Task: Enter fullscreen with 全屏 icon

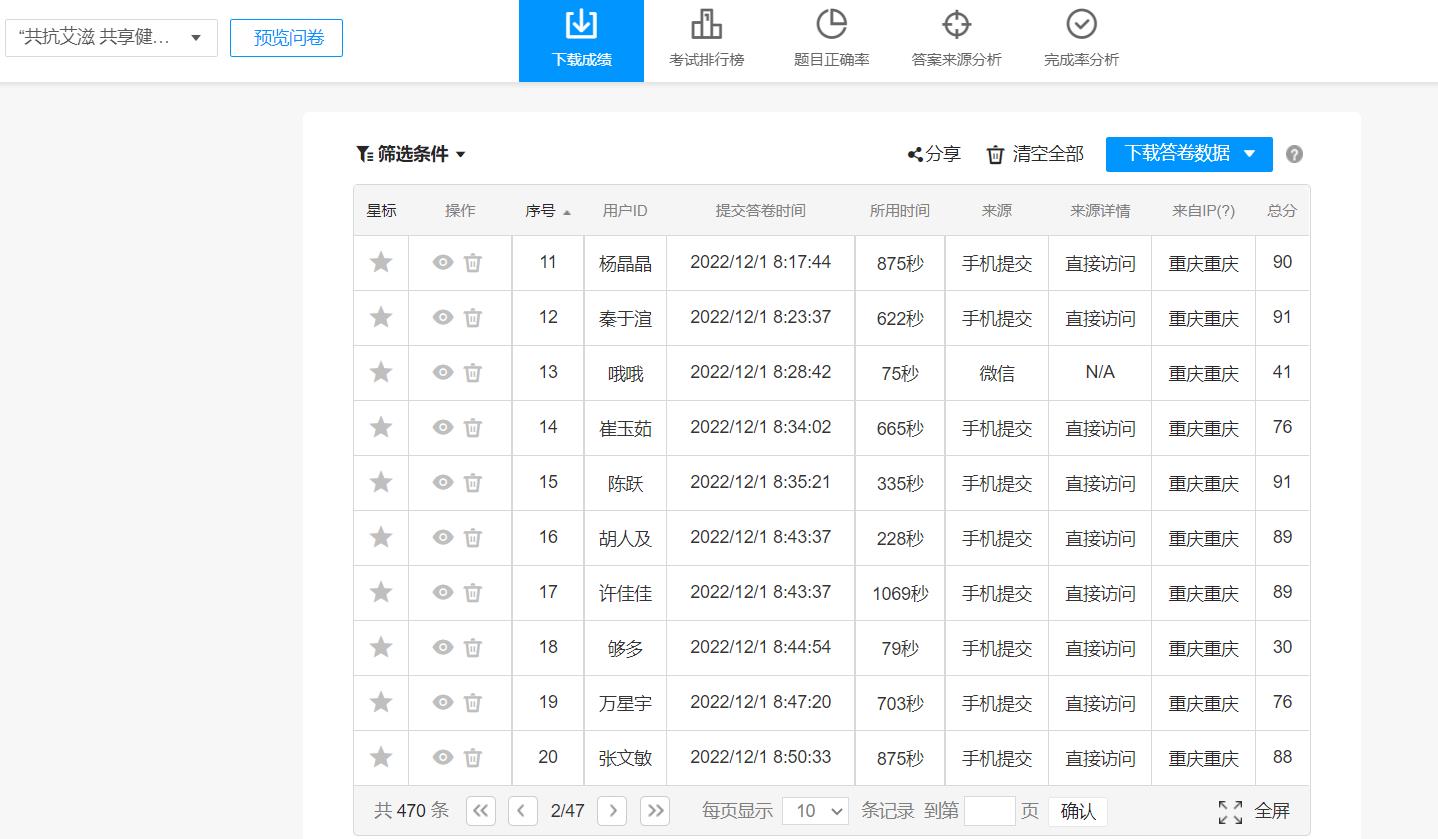Action: (1230, 811)
